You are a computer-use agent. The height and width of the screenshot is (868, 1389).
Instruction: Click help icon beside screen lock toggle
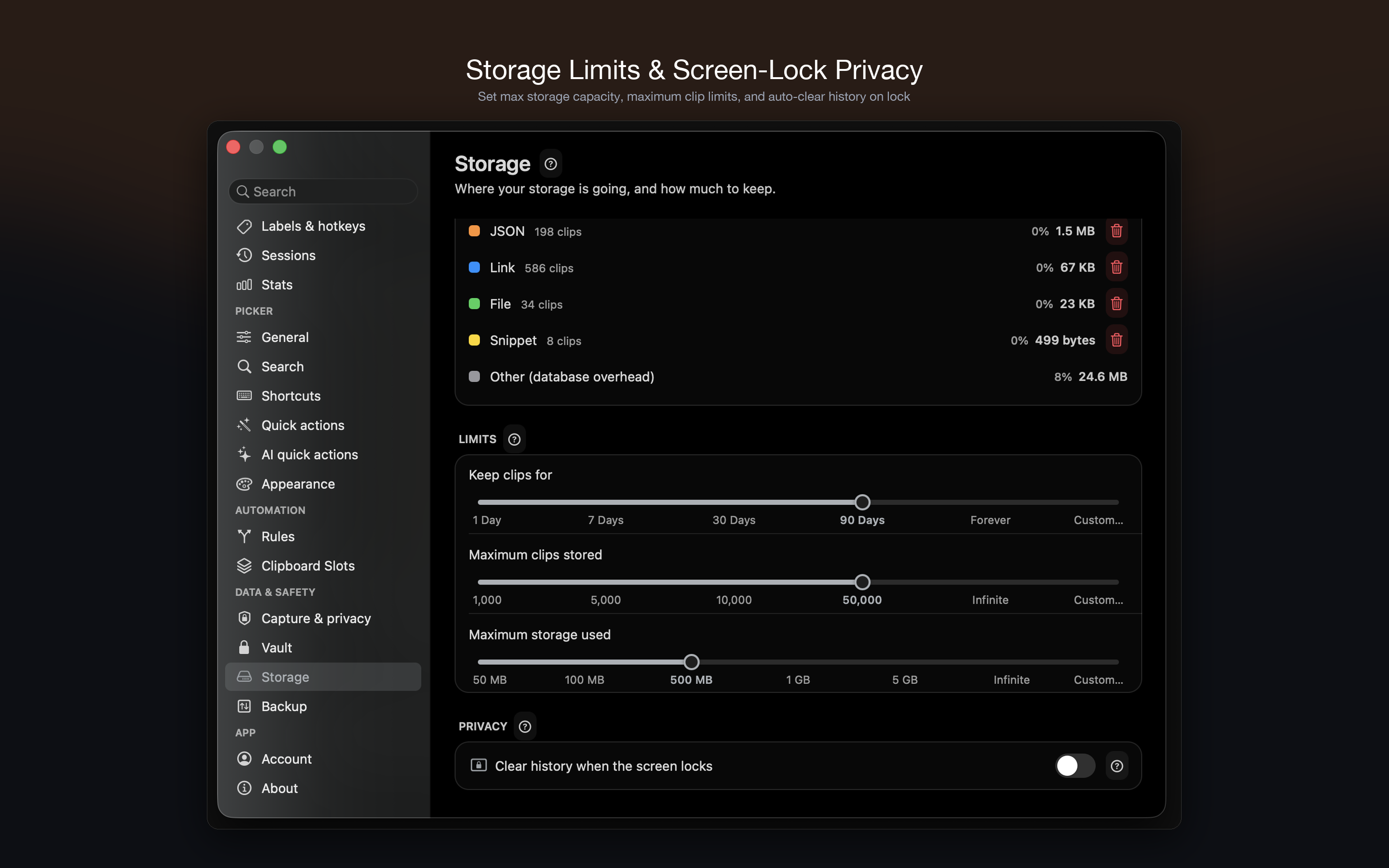[1117, 766]
